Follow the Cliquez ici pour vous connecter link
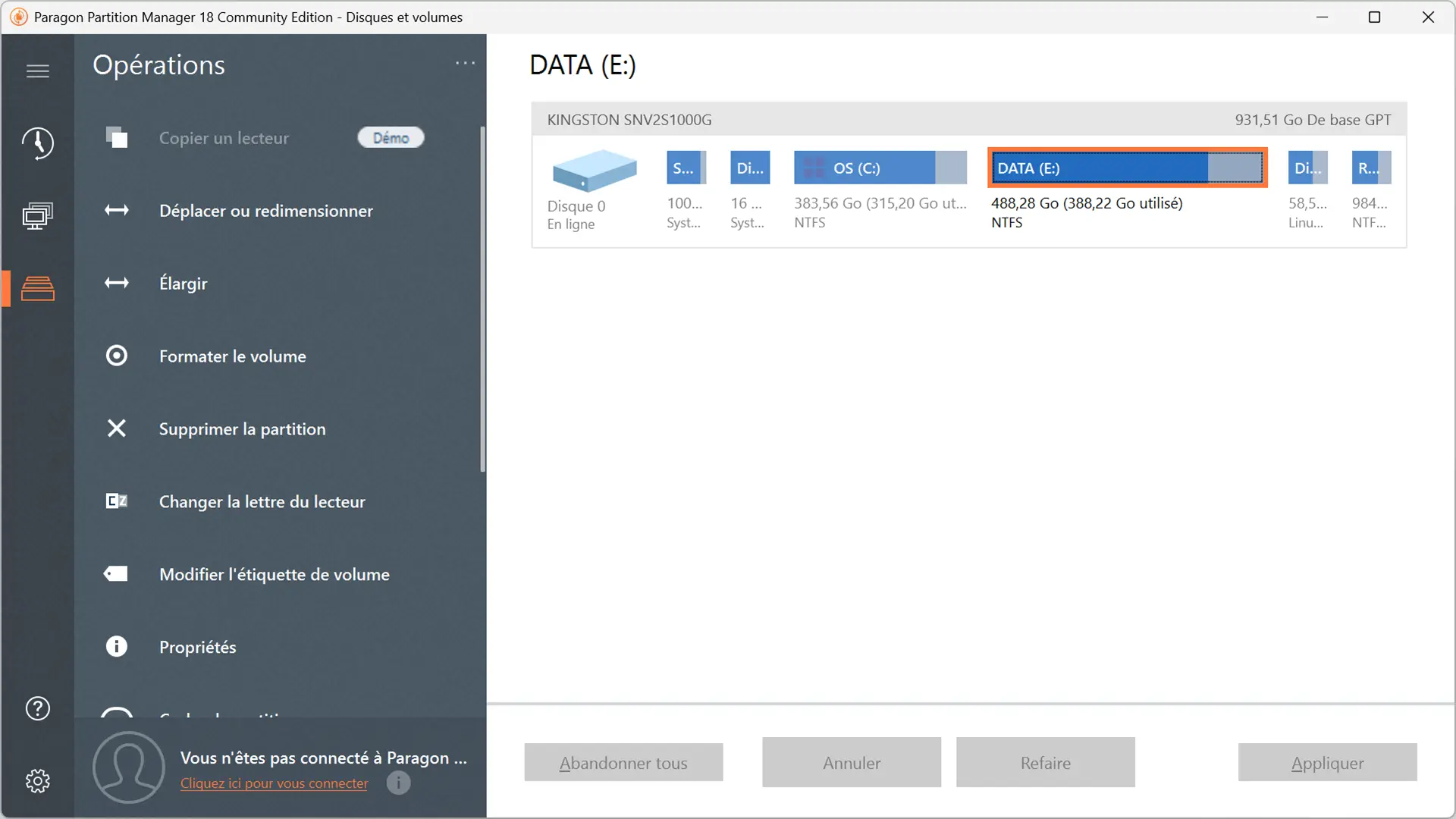 [x=274, y=783]
